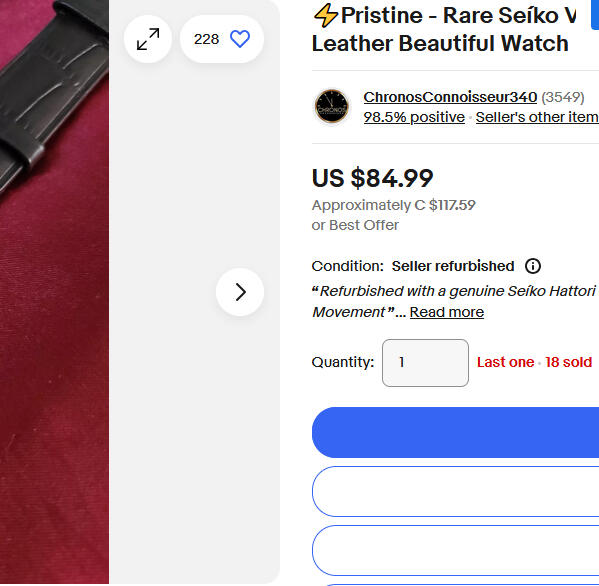This screenshot has width=599, height=586.
Task: Click the Last one 18 sold label
Action: coord(534,362)
